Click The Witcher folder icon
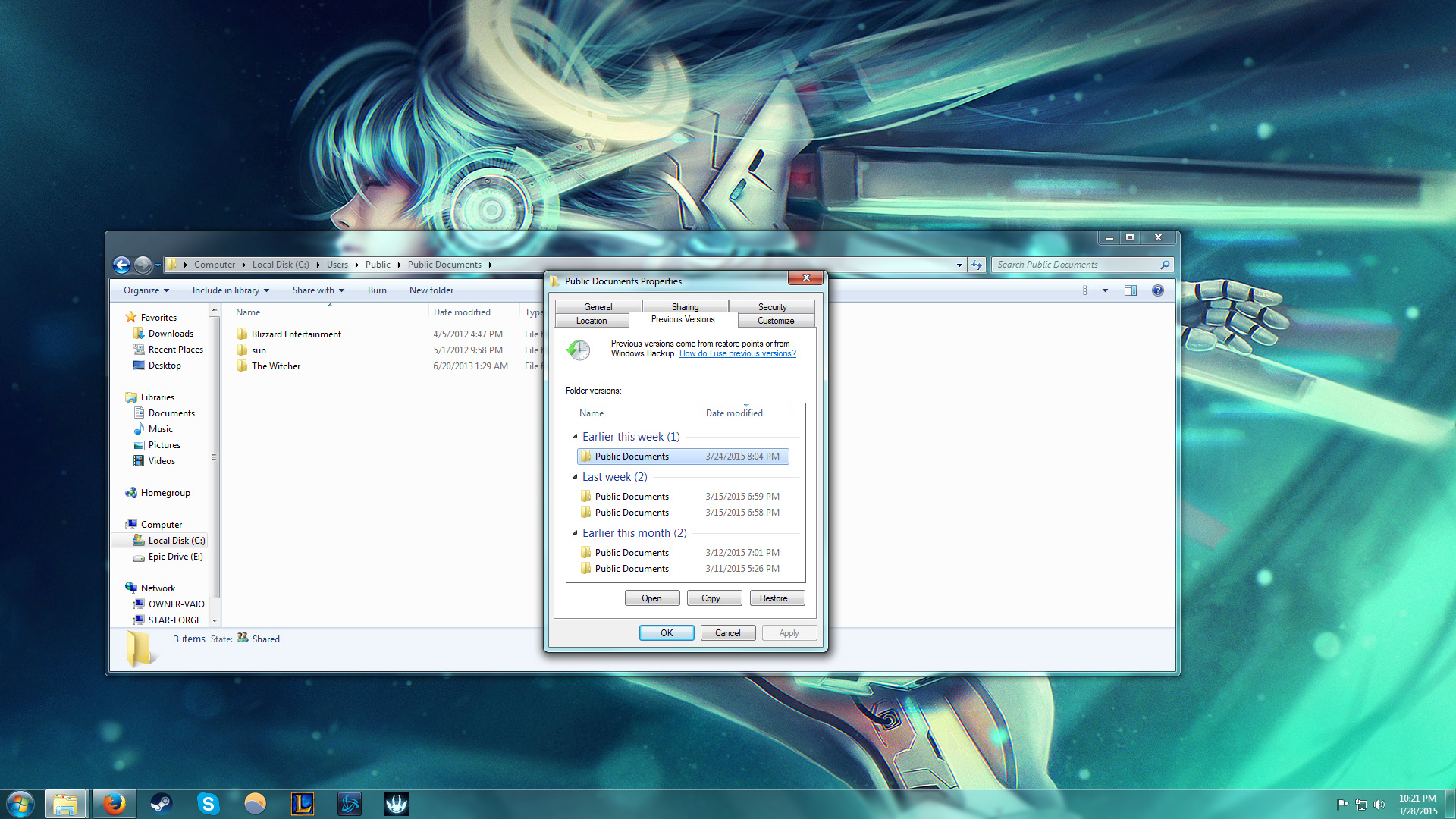Viewport: 1456px width, 819px height. (x=242, y=366)
